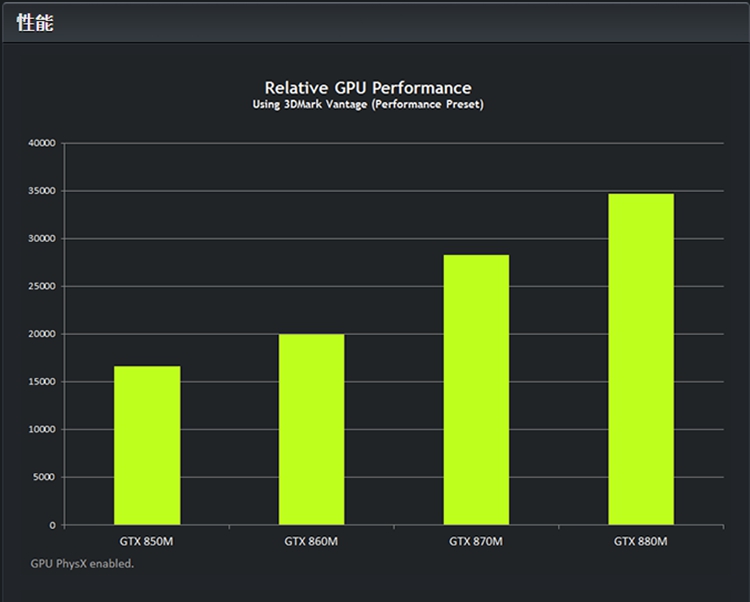Select the GTX 880M axis label
This screenshot has width=750, height=602.
point(640,541)
